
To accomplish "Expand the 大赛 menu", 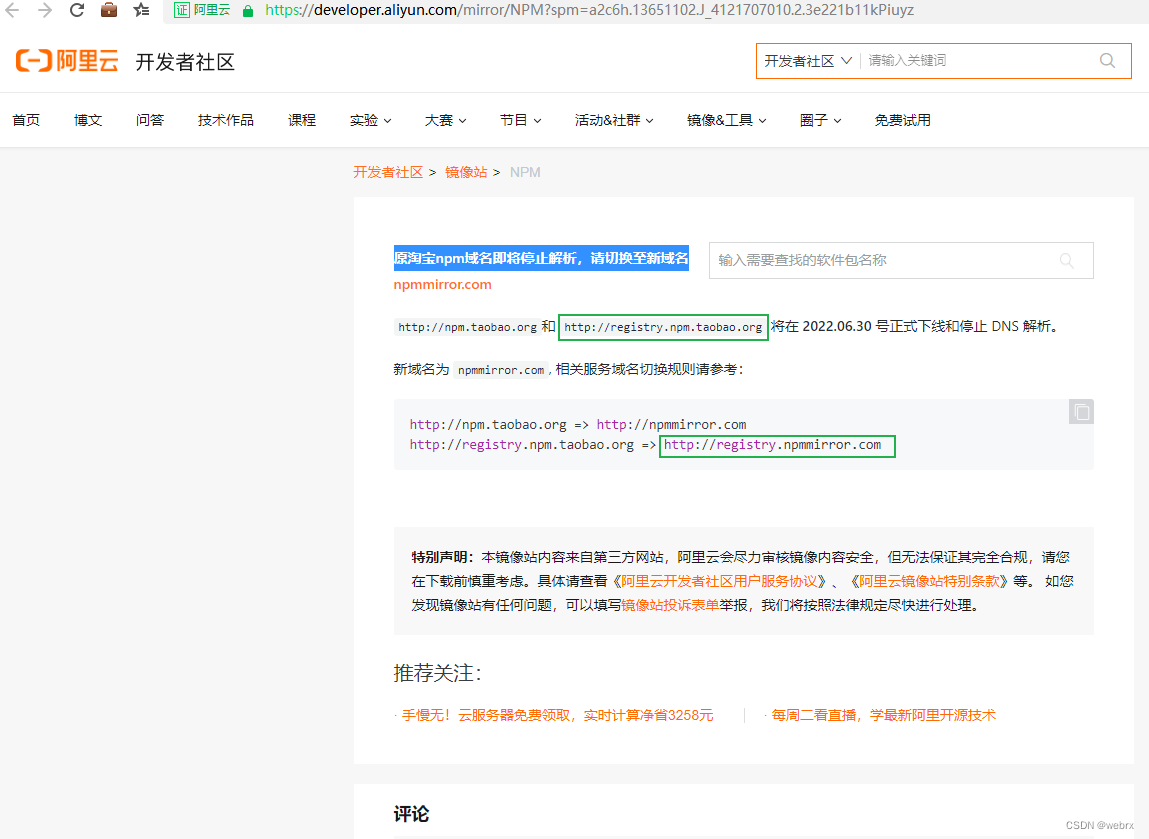I will 445,120.
